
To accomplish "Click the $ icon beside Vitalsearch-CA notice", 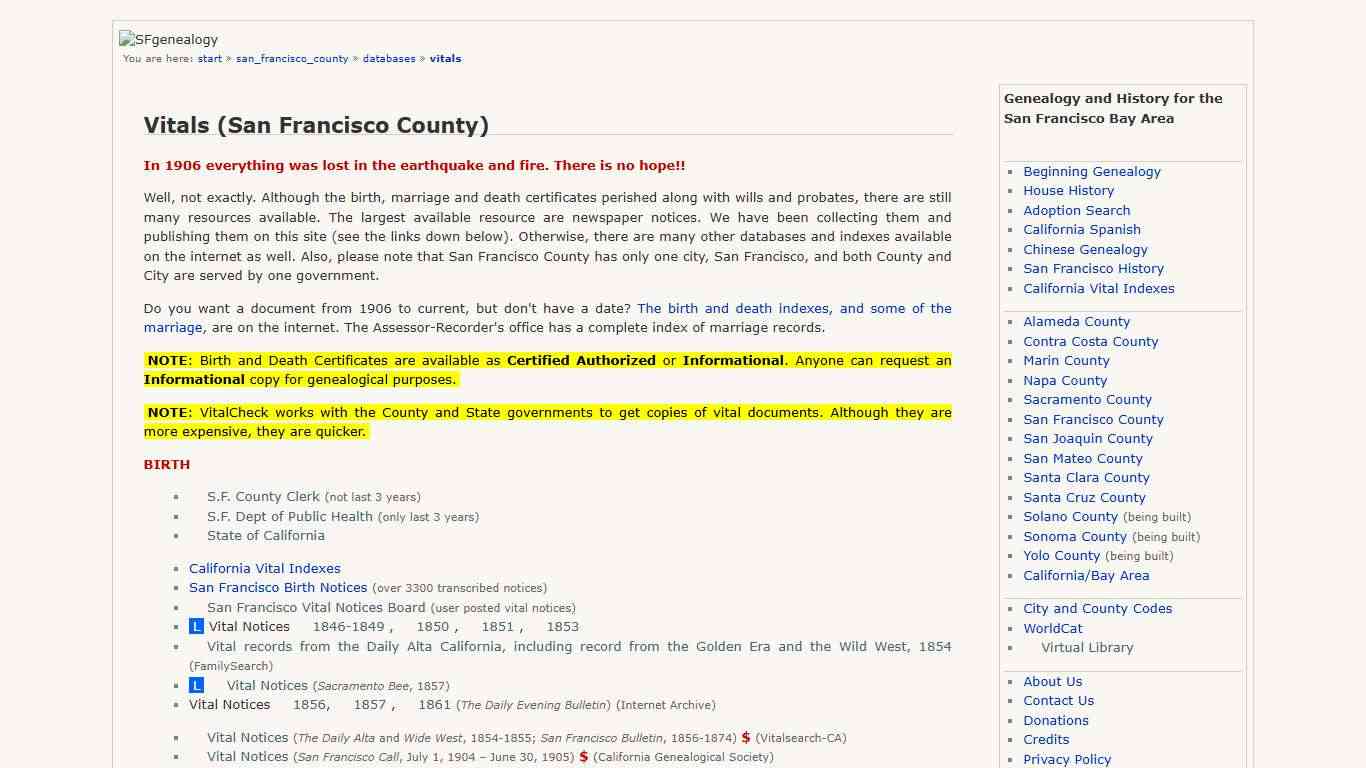I will pyautogui.click(x=746, y=738).
